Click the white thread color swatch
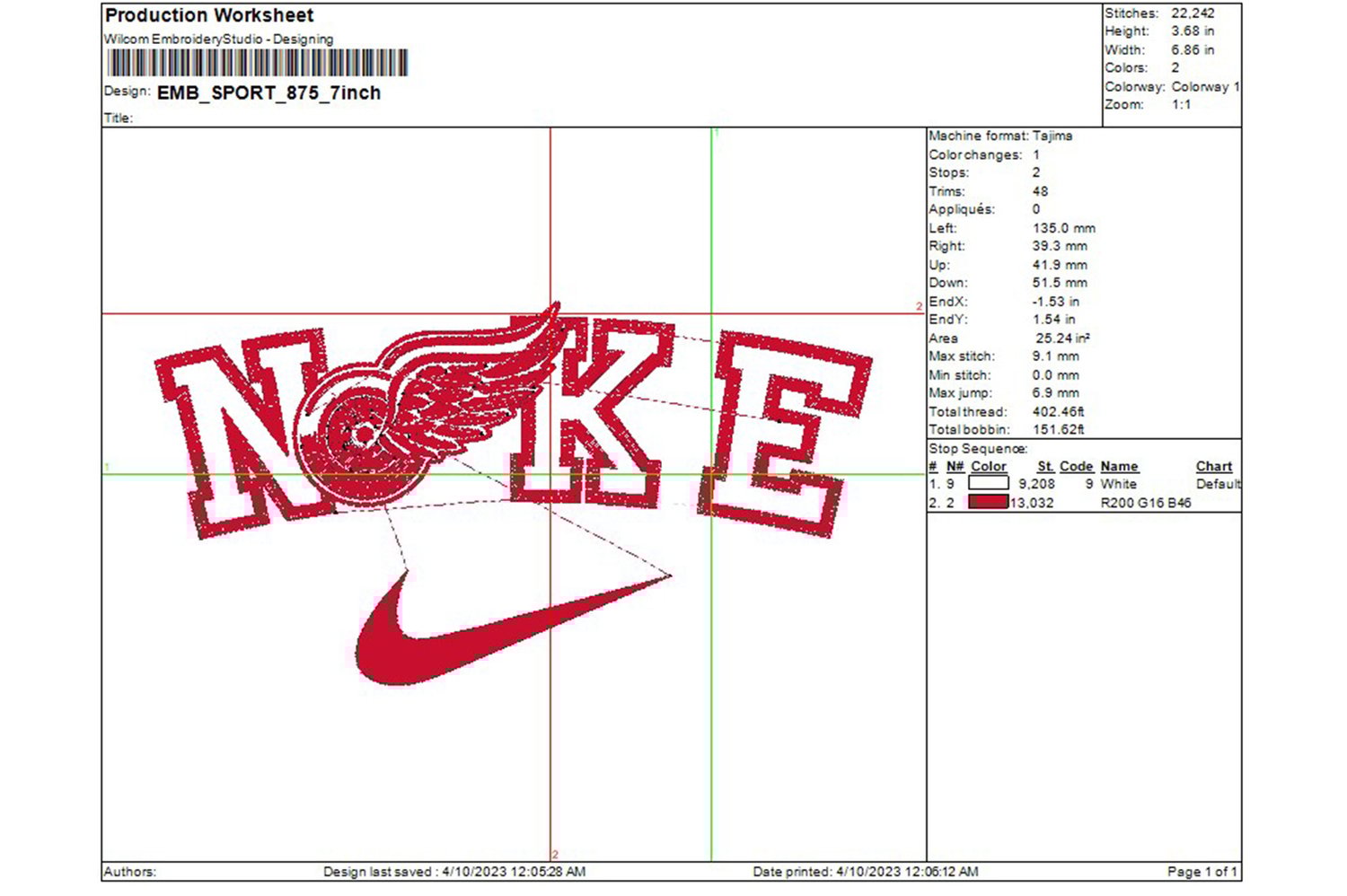 pos(988,483)
